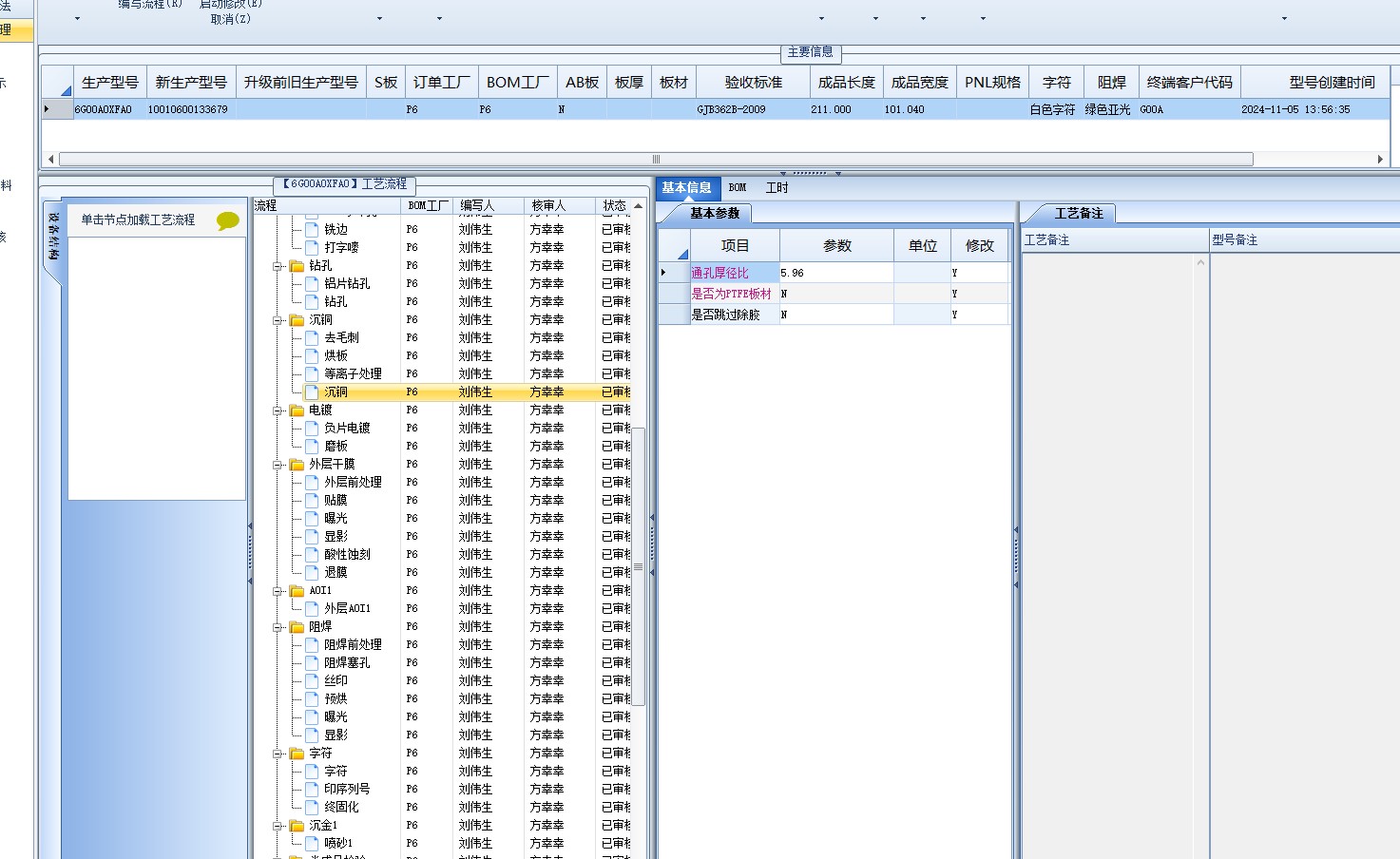The height and width of the screenshot is (859, 1400).
Task: Switch to the 基本信息 tab
Action: point(687,187)
